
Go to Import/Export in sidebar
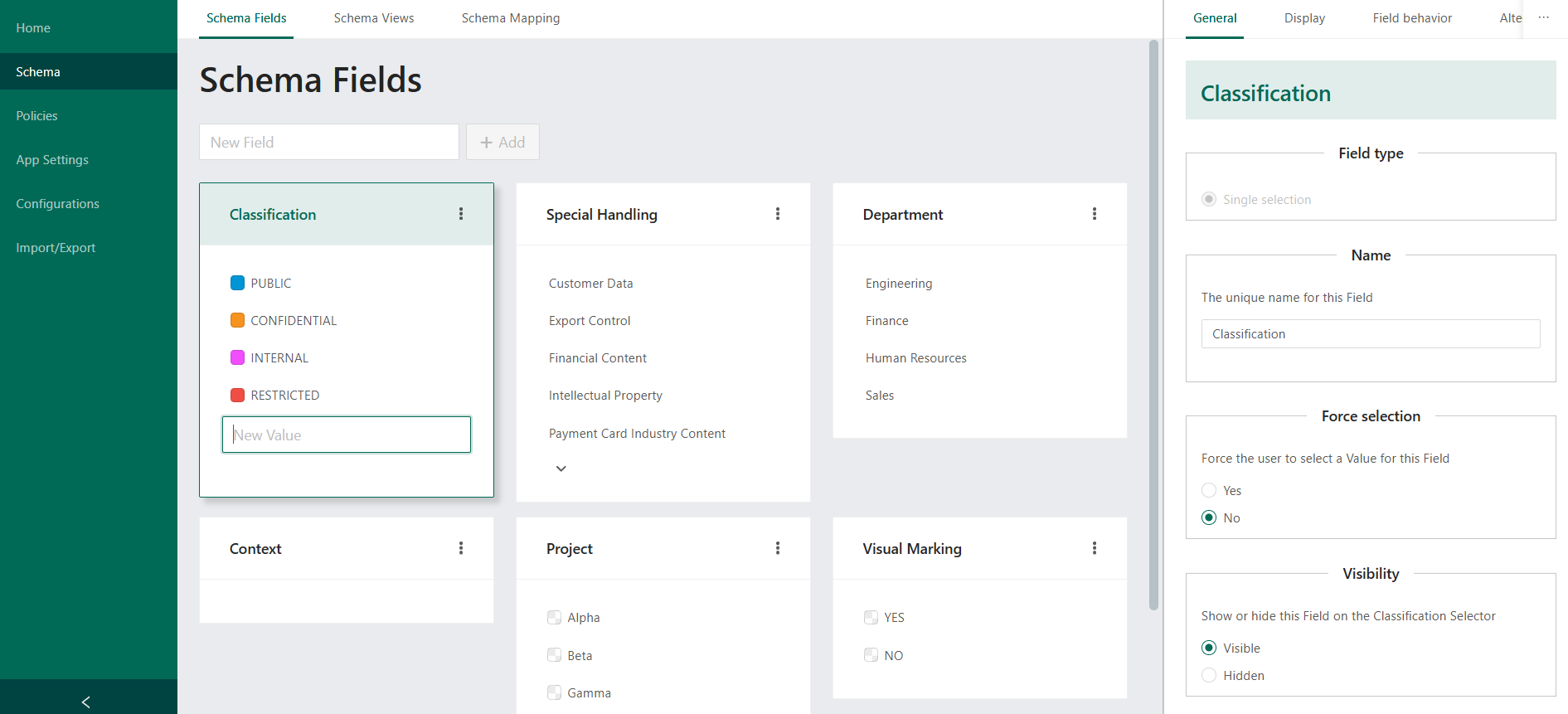click(x=56, y=248)
